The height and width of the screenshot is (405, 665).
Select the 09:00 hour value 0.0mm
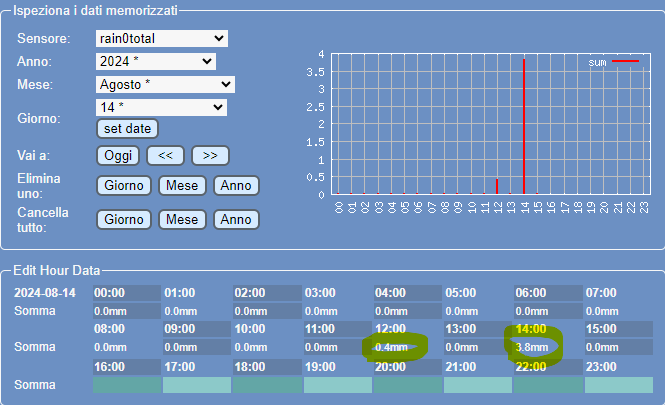(197, 347)
